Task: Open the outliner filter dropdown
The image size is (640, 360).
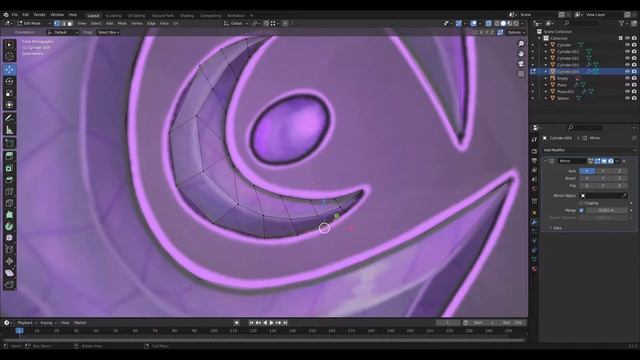Action: [x=623, y=24]
